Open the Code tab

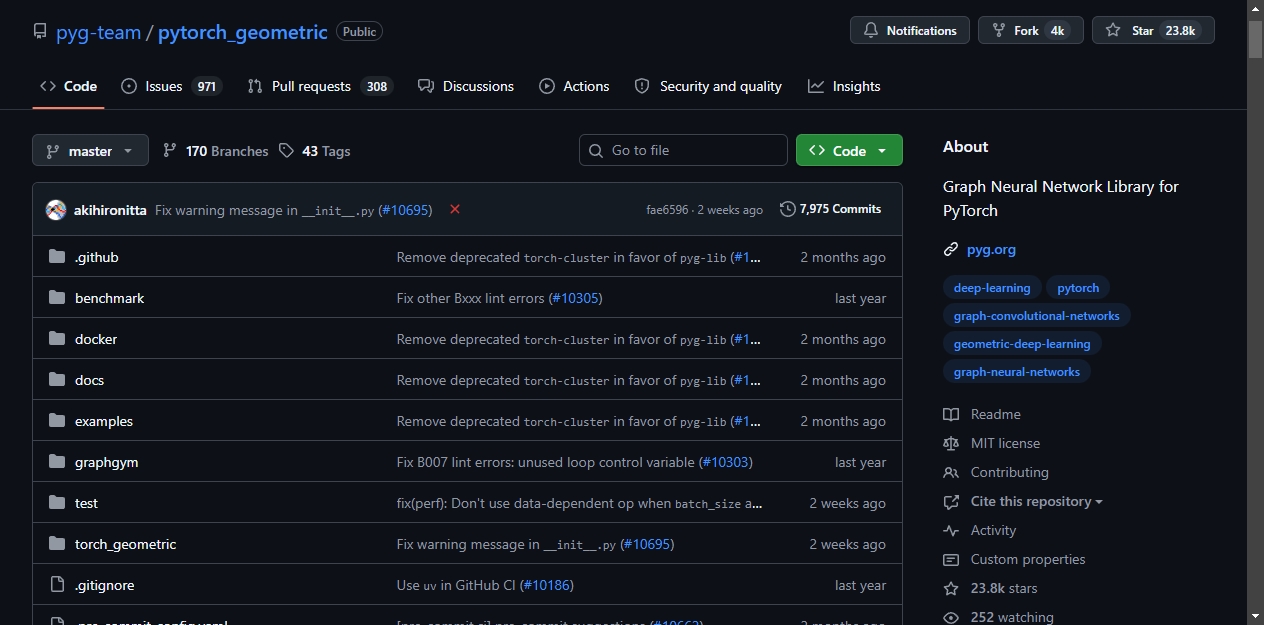coord(68,86)
